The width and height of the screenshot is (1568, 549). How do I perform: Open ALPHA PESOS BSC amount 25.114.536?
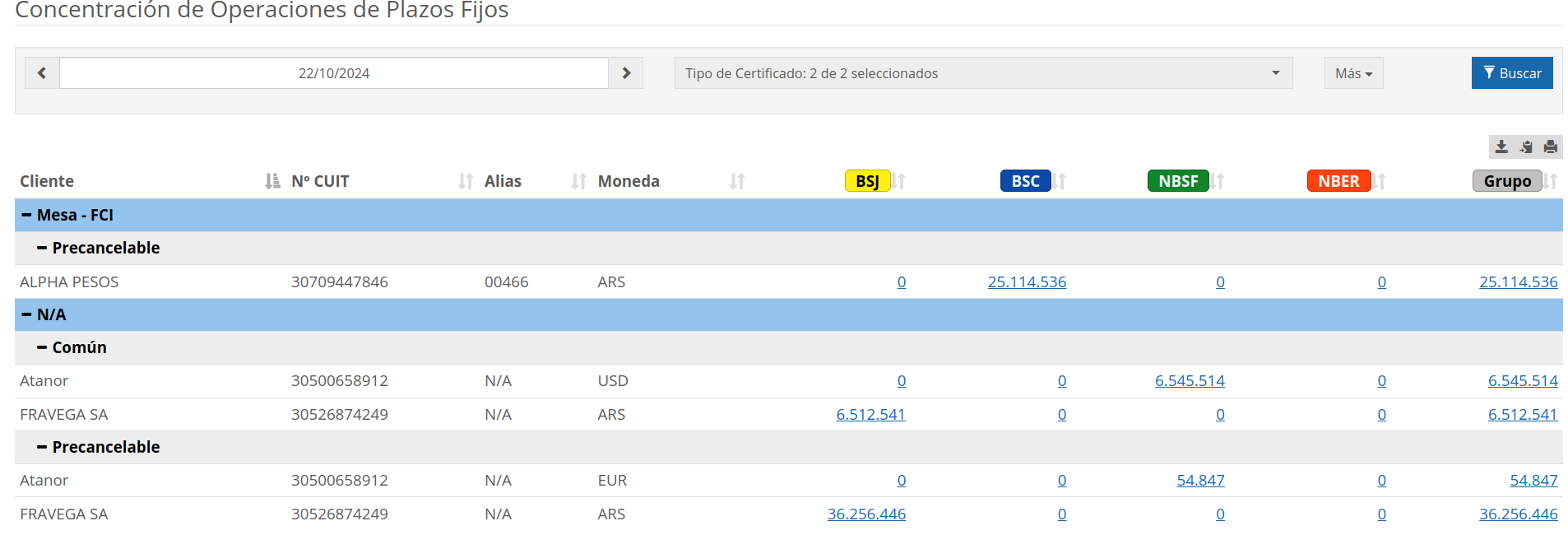1027,282
